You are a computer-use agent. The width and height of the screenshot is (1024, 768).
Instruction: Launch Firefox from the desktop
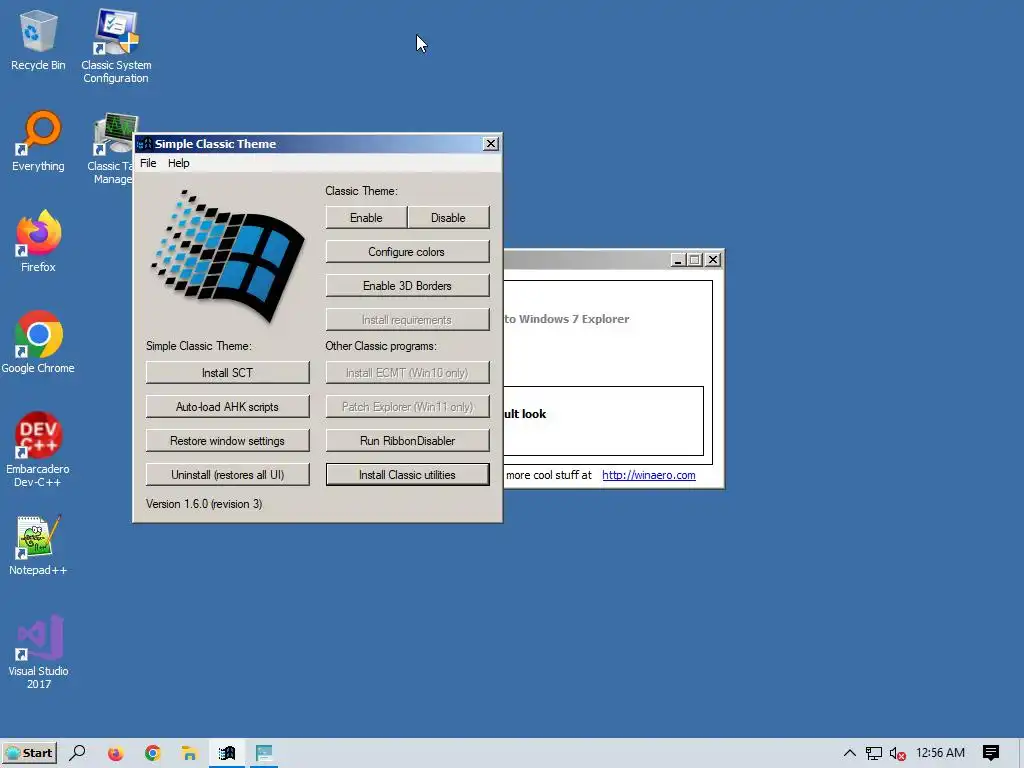point(38,240)
